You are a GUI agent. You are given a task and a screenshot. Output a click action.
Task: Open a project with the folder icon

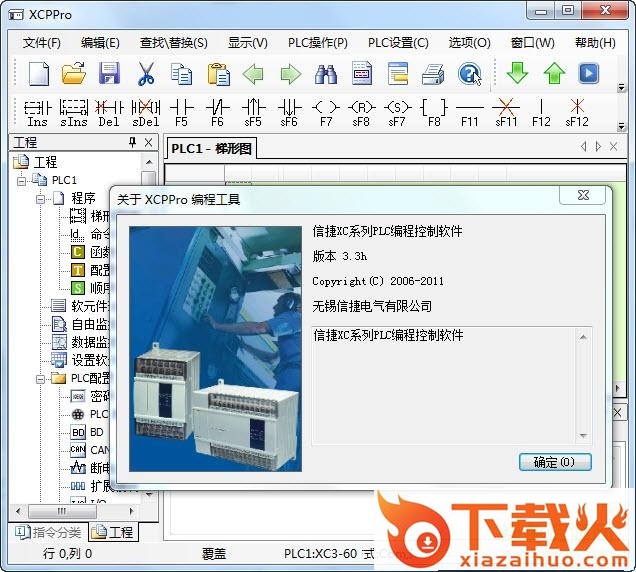tap(74, 73)
